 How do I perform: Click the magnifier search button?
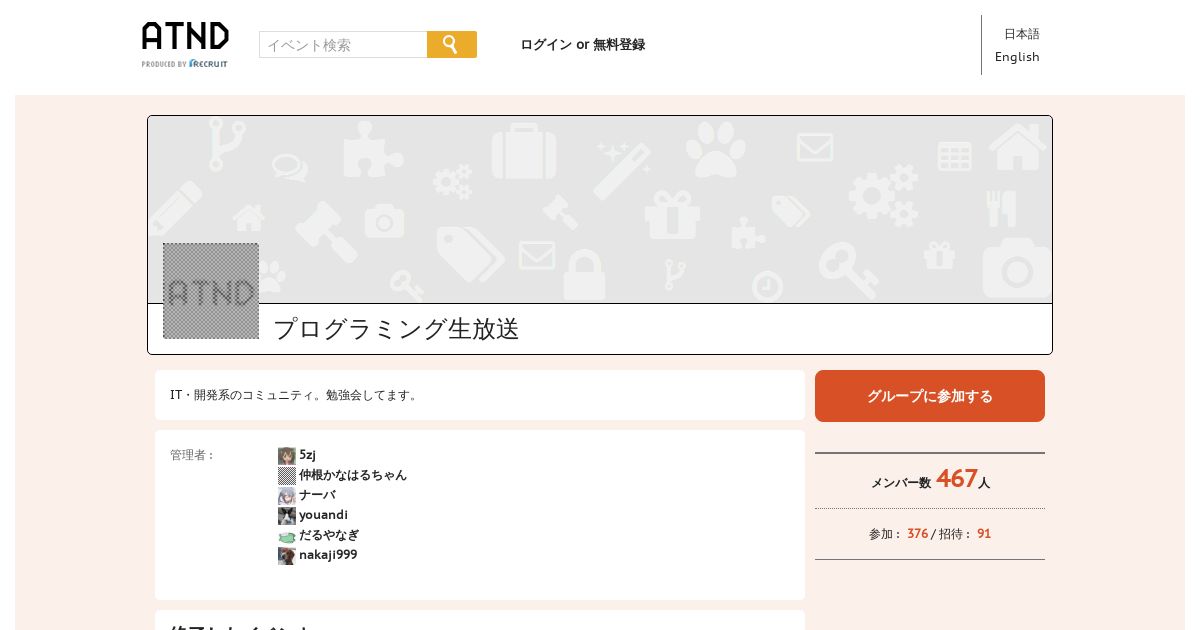click(x=452, y=44)
